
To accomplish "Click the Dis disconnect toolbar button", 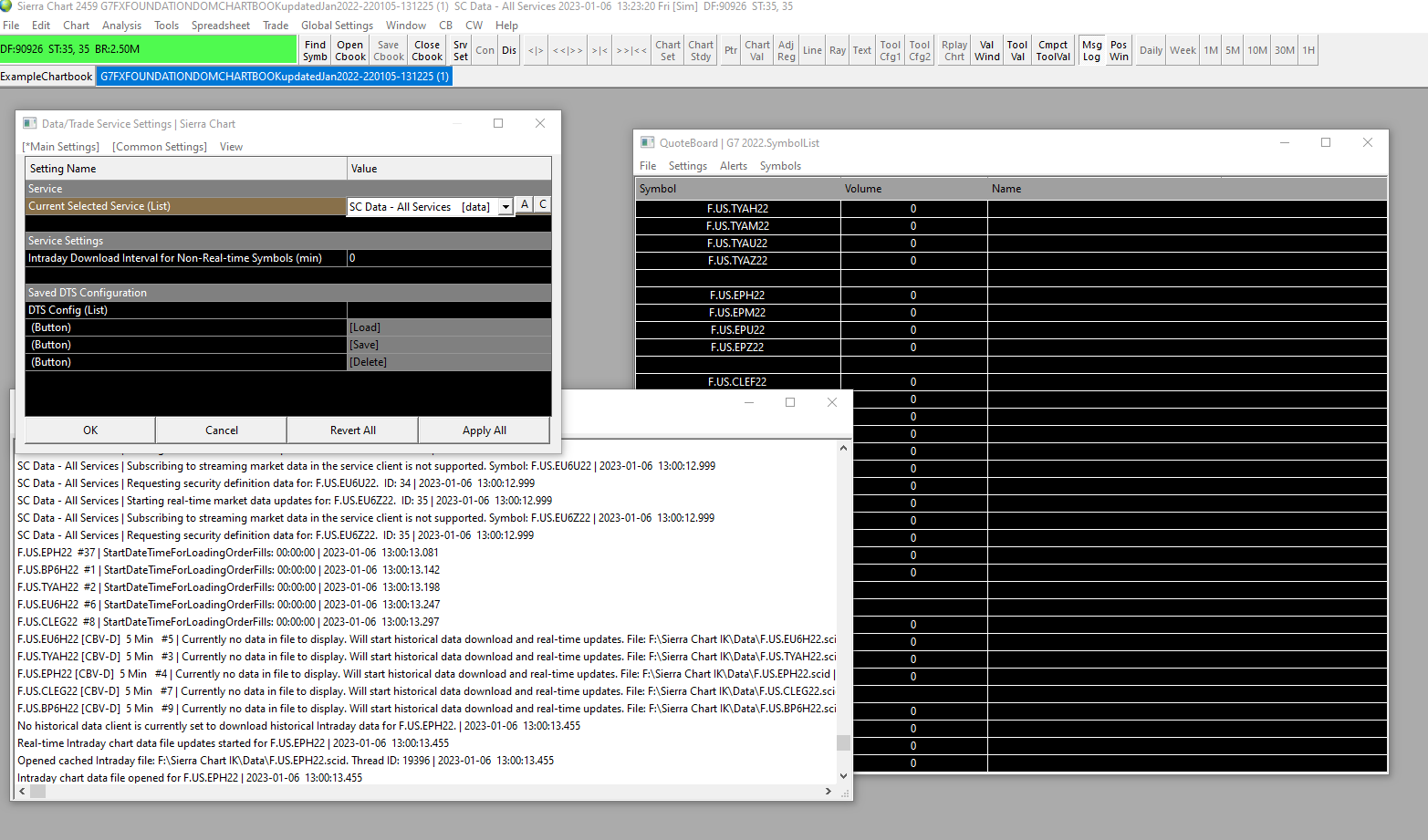I will [509, 51].
